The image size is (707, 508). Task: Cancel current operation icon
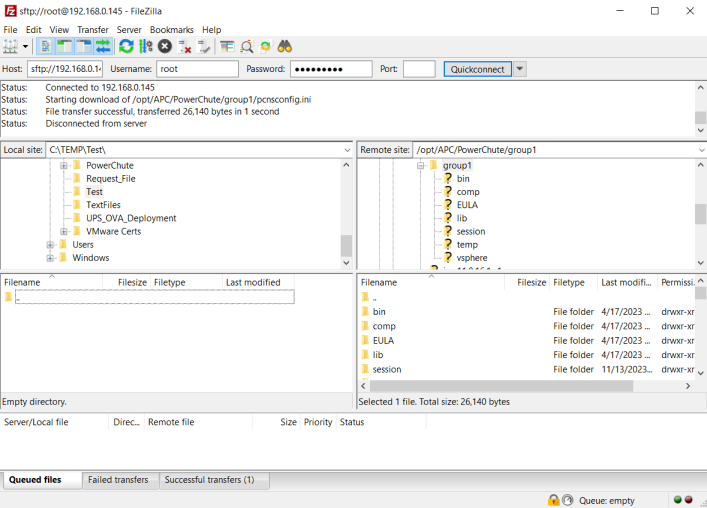[165, 46]
